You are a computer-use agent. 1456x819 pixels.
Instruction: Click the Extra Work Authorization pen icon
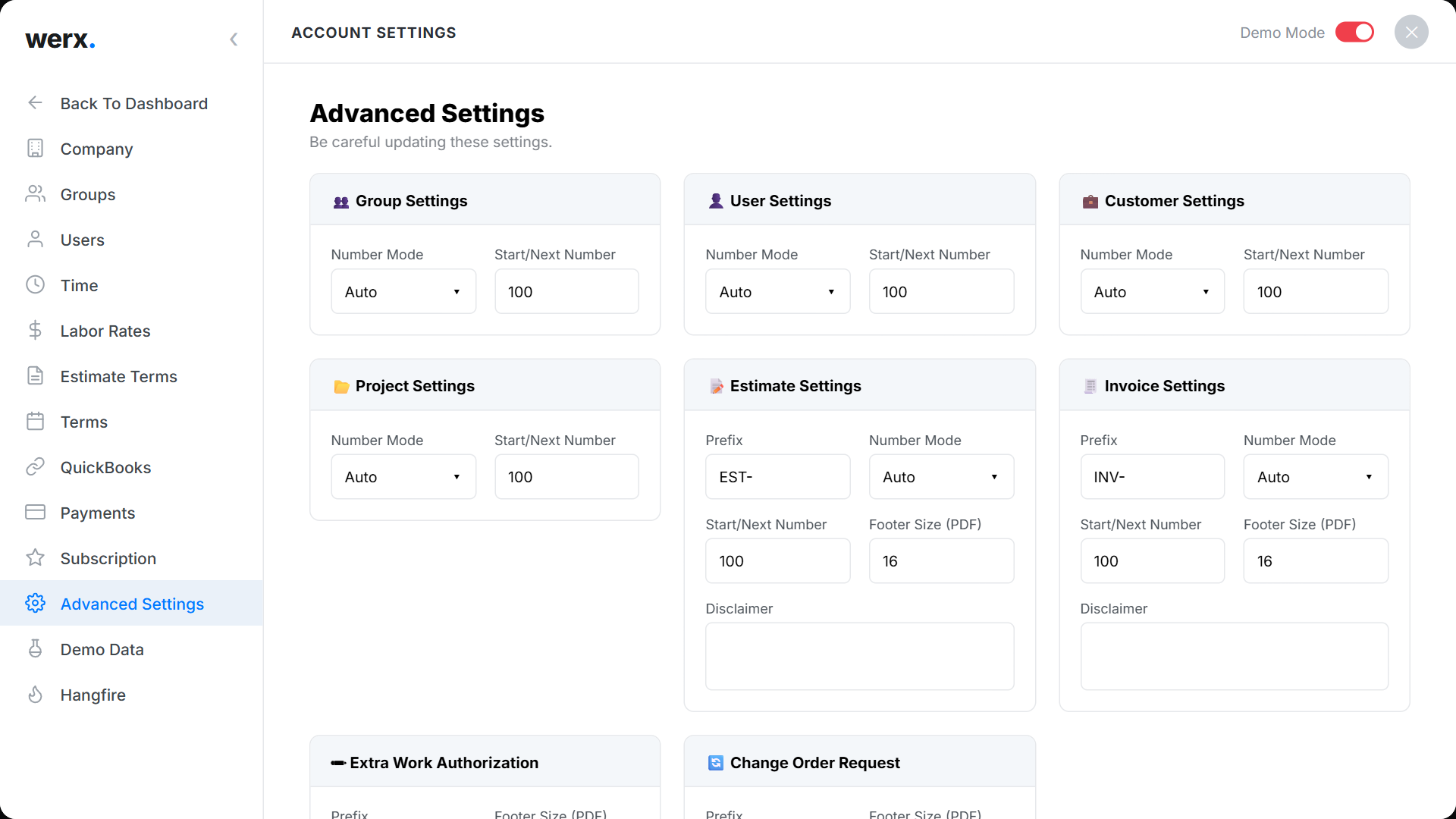[x=338, y=764]
